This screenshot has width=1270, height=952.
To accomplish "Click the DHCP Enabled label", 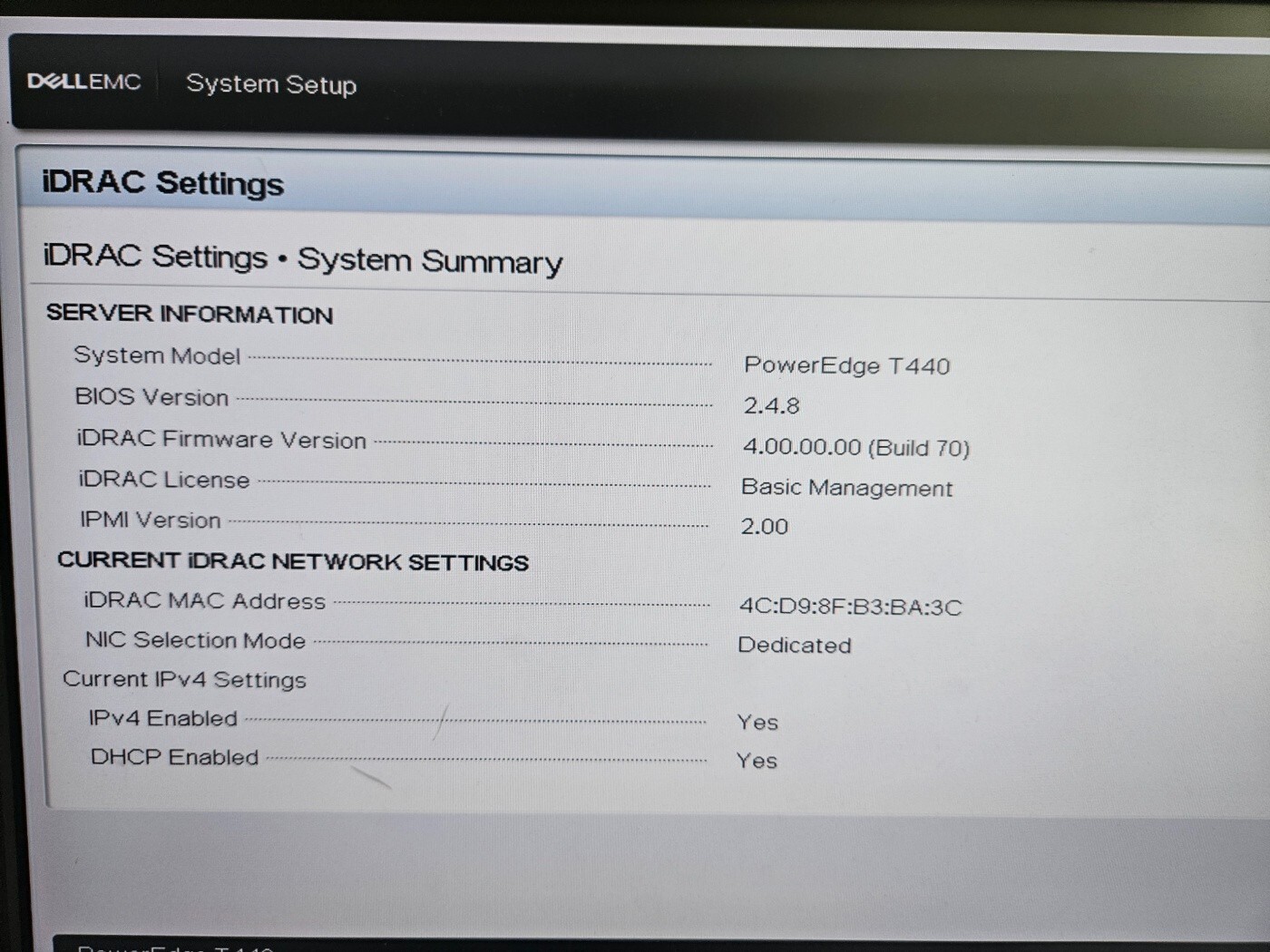I will click(175, 757).
